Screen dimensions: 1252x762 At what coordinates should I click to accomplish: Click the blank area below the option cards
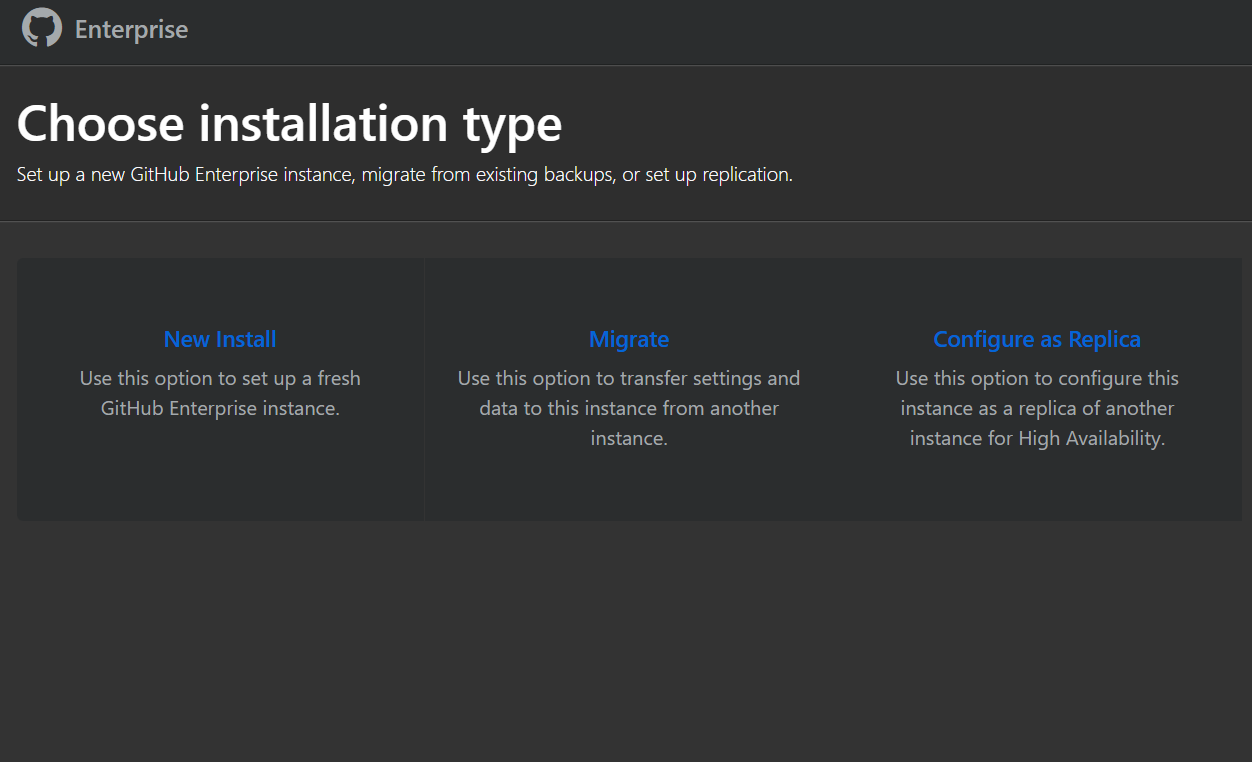pyautogui.click(x=626, y=640)
